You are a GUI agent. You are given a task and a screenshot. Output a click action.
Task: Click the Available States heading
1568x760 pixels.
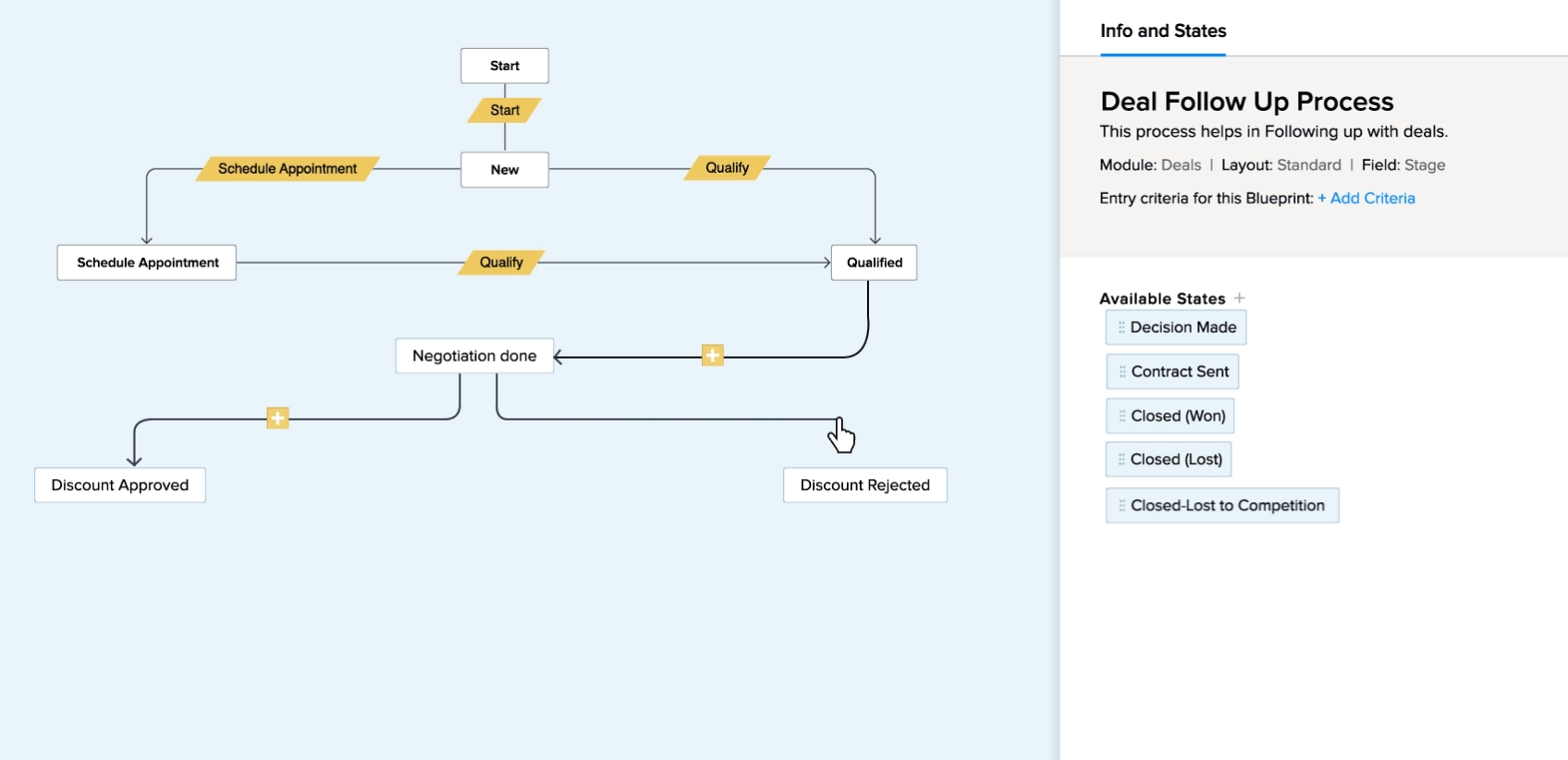[1162, 299]
